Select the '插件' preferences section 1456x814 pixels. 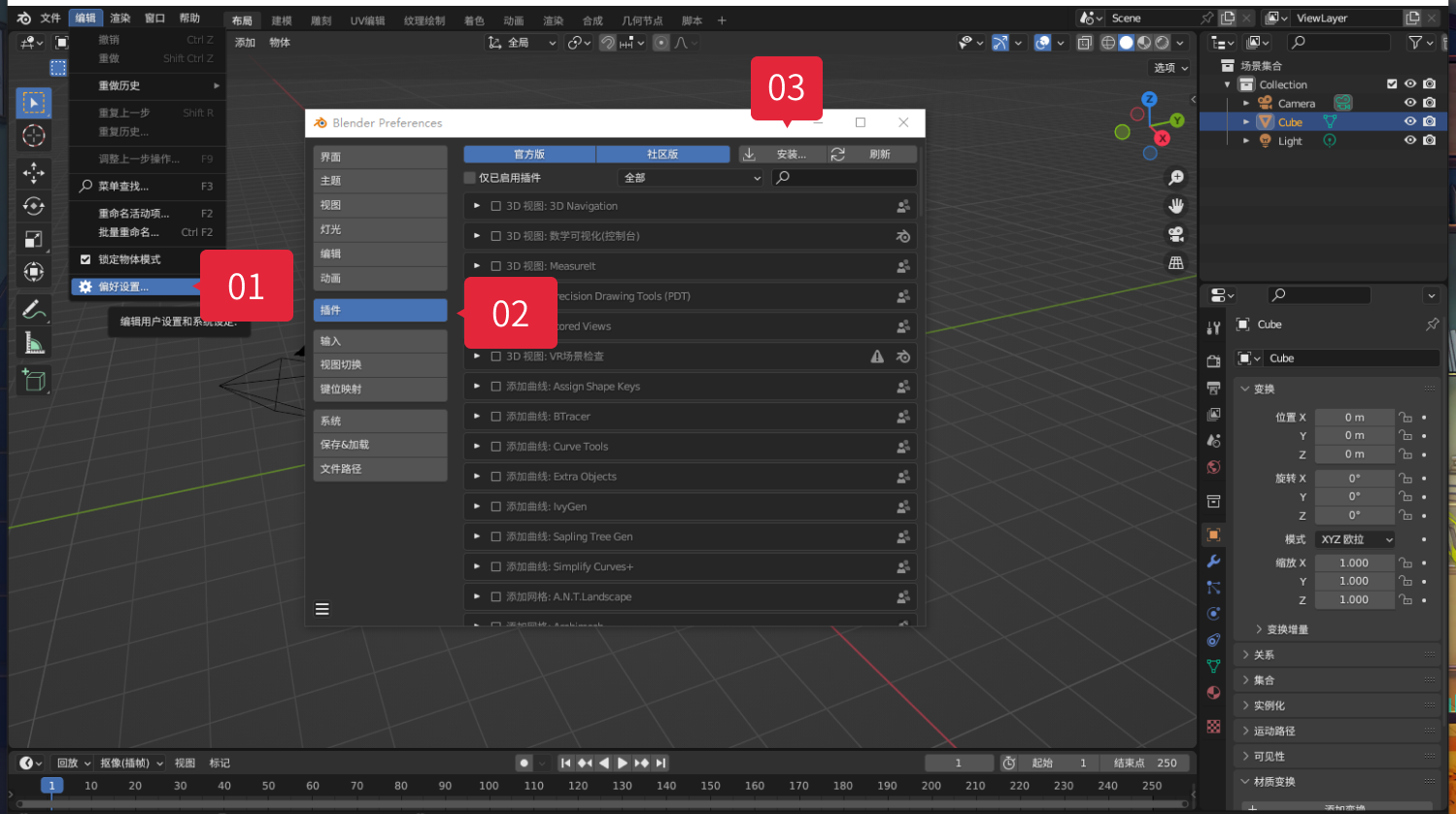click(380, 310)
